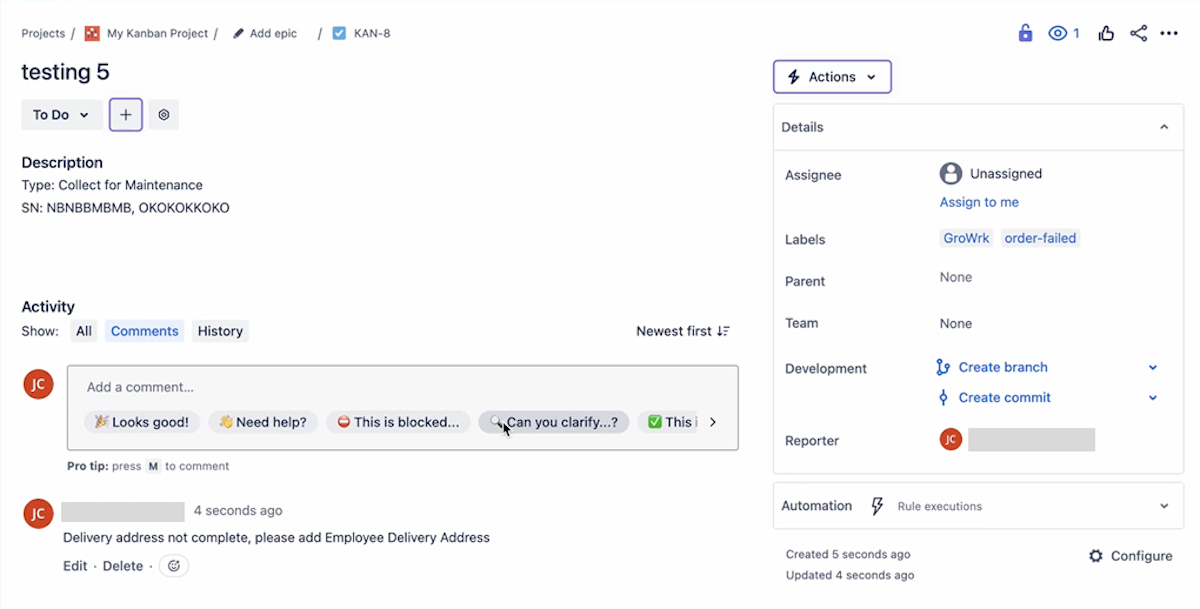1200x609 pixels.
Task: Click the settings gear beside the status
Action: (x=163, y=114)
